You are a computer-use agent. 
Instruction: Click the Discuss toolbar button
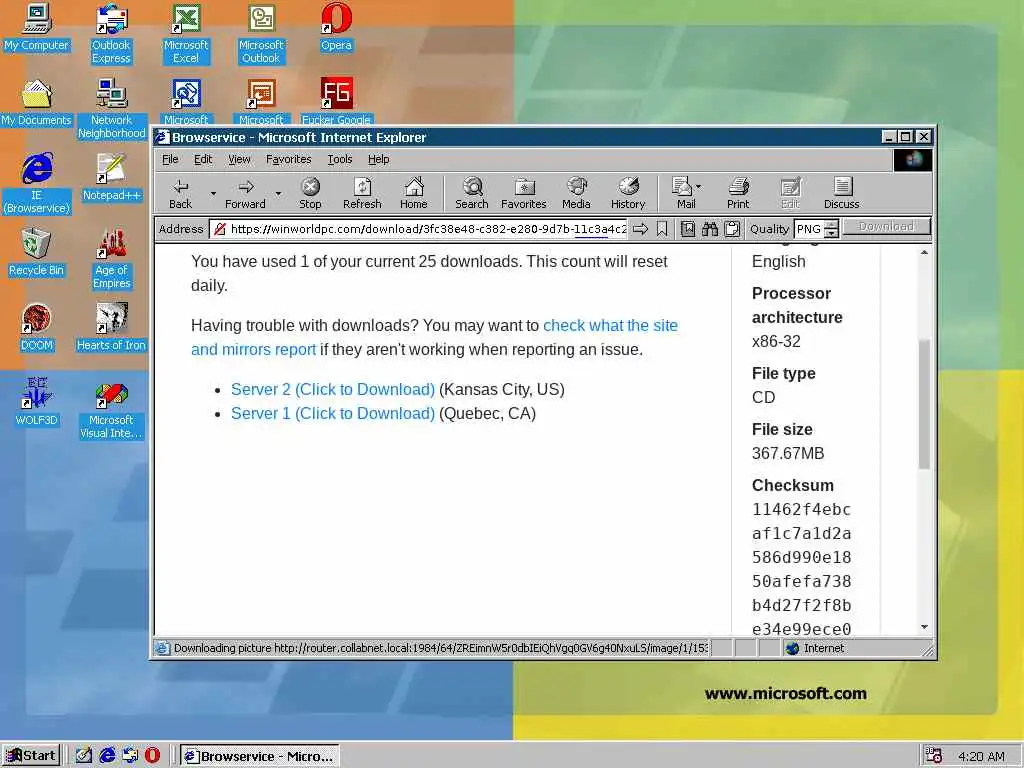pyautogui.click(x=842, y=194)
